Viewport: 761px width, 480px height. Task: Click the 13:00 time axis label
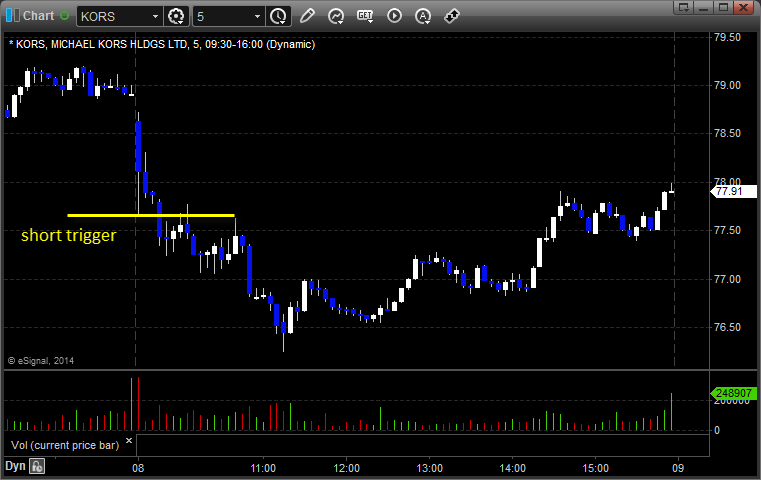coord(430,468)
